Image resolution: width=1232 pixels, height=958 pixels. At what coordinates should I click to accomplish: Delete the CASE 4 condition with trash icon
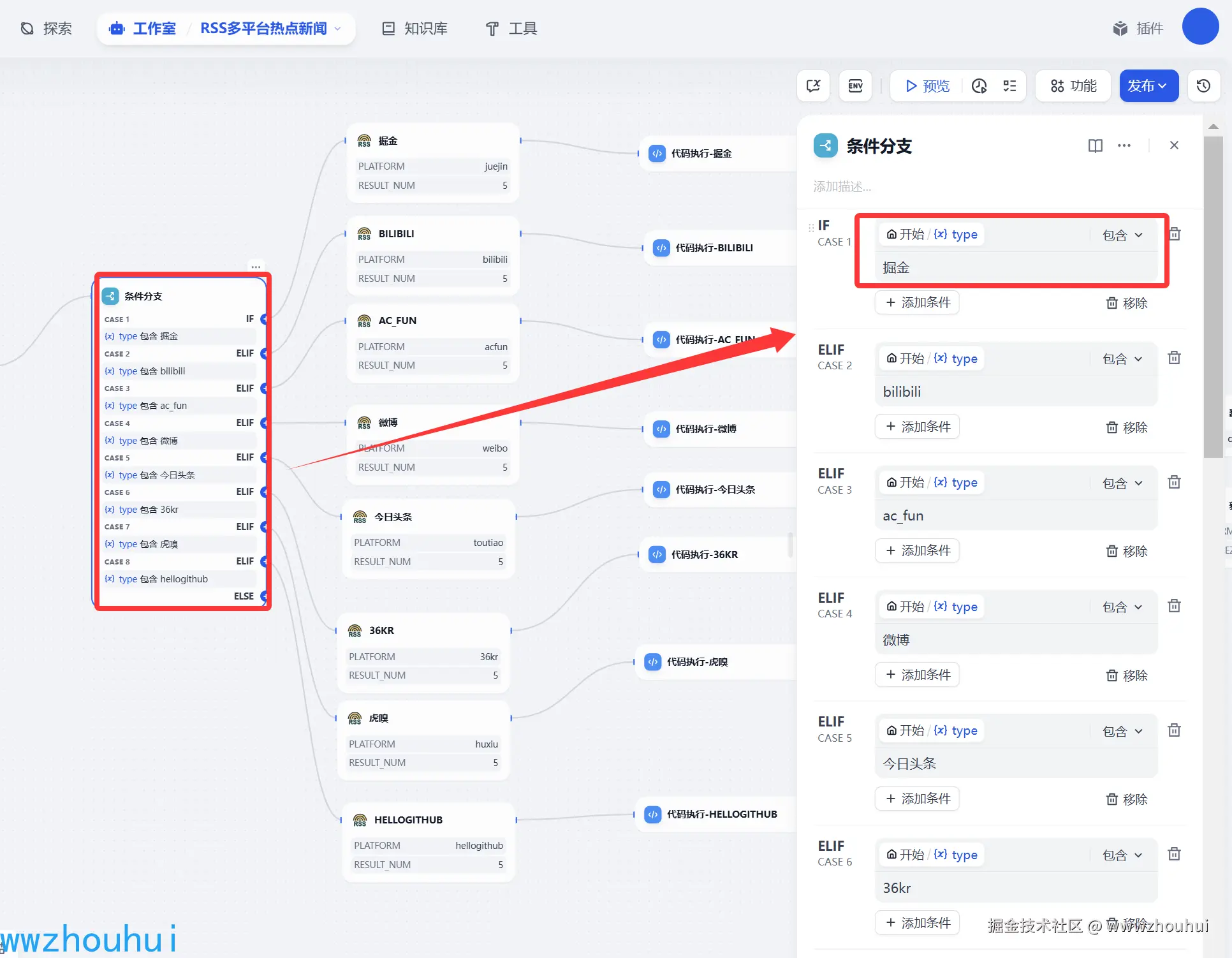pyautogui.click(x=1174, y=606)
